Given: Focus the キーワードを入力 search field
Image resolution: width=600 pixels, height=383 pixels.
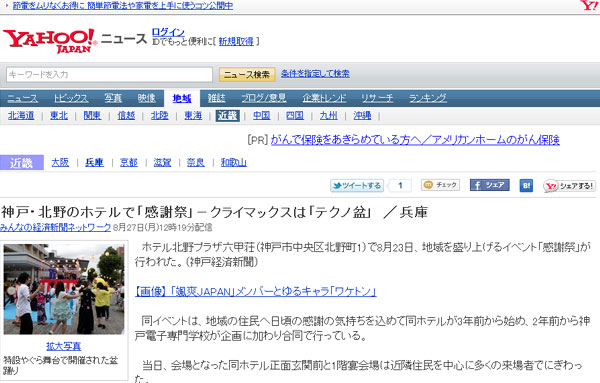Looking at the screenshot, I should [x=109, y=74].
